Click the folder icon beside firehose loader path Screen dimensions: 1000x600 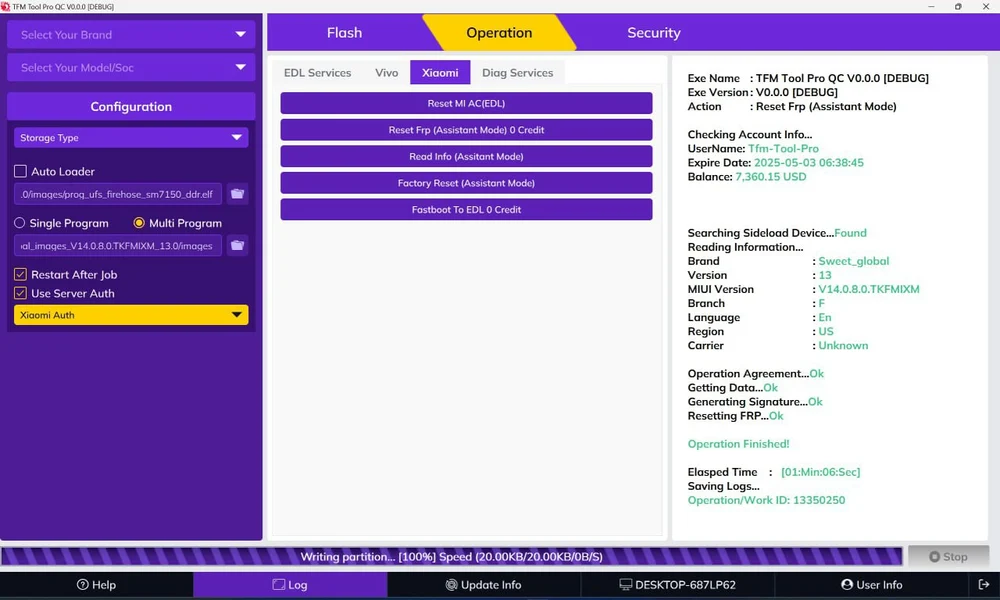(237, 194)
